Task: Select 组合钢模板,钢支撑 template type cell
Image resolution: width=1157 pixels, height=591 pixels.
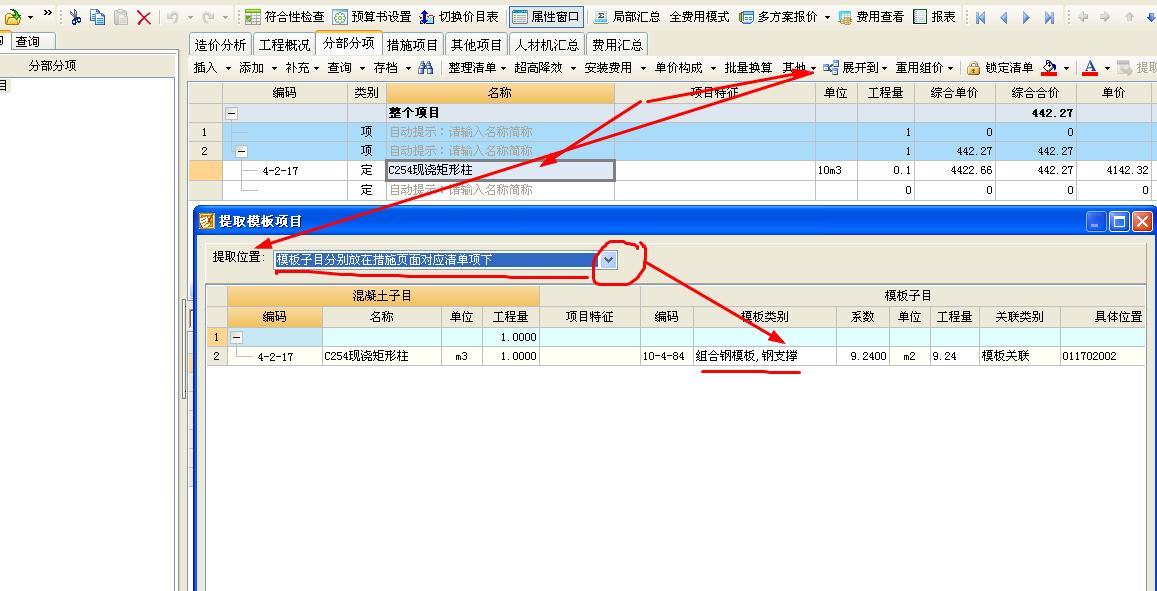Action: (x=764, y=356)
